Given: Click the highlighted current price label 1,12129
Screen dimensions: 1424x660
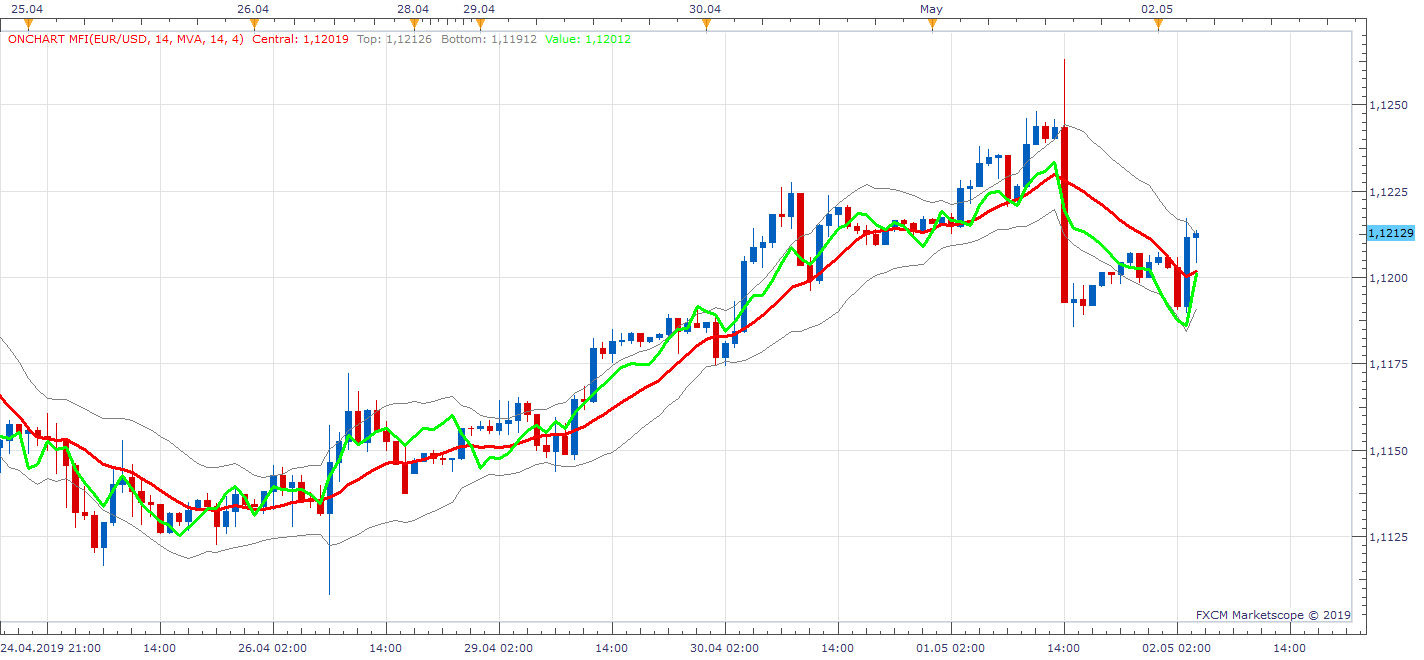Looking at the screenshot, I should 1390,233.
